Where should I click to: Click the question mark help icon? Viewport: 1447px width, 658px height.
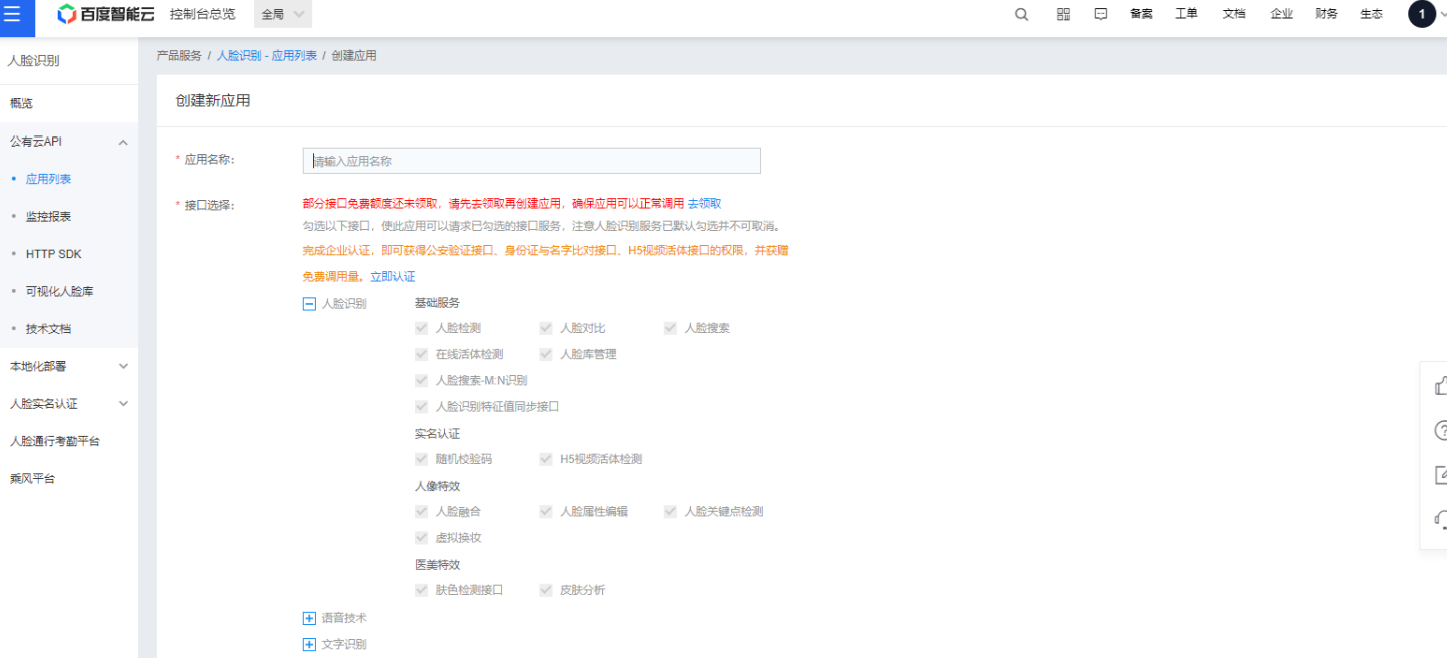coord(1440,430)
